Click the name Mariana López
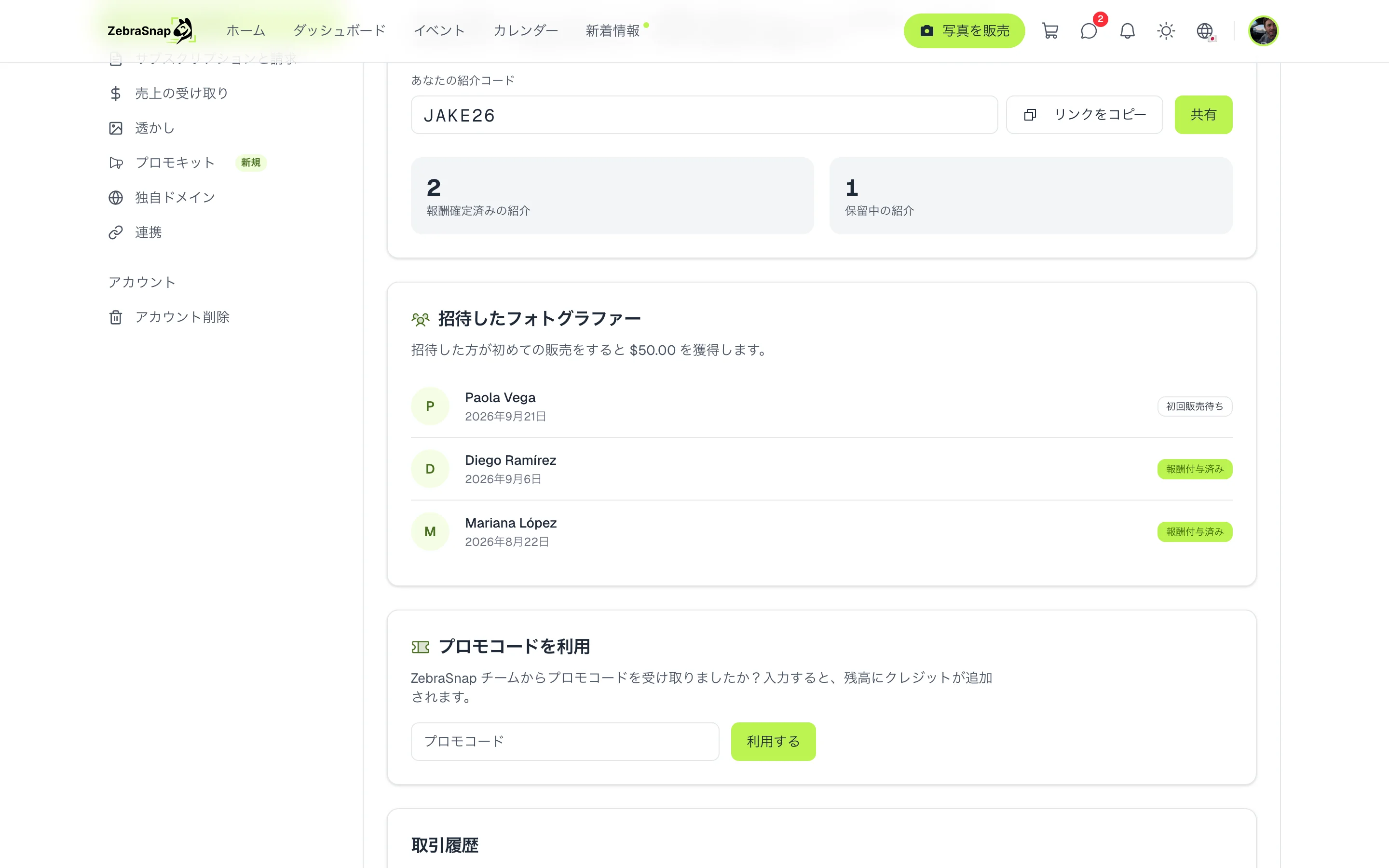Image resolution: width=1389 pixels, height=868 pixels. [x=510, y=523]
